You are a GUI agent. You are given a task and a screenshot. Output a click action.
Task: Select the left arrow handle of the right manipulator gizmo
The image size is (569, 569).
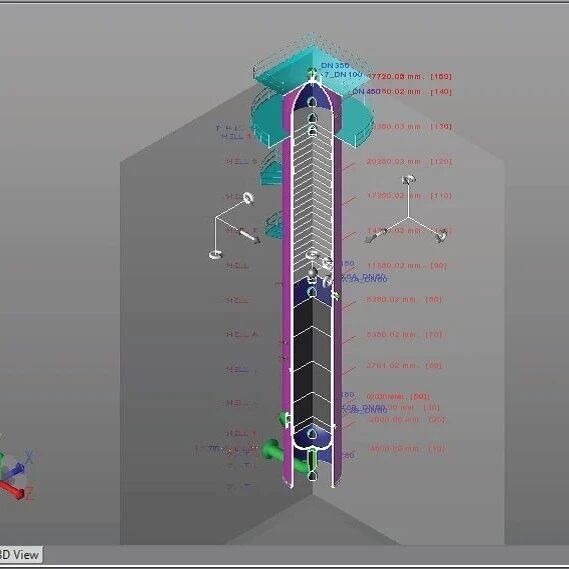click(376, 236)
